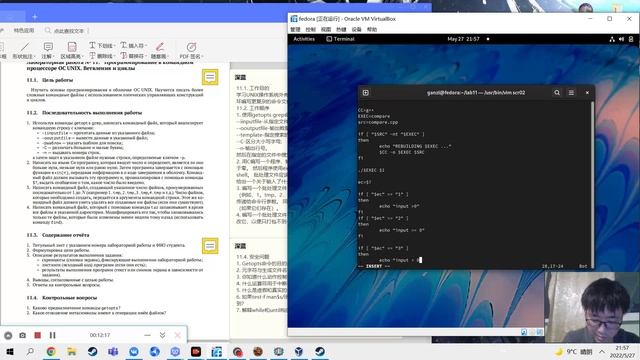The width and height of the screenshot is (640, 360).
Task: Open the first Steam icon on taskbar
Action: point(93,351)
